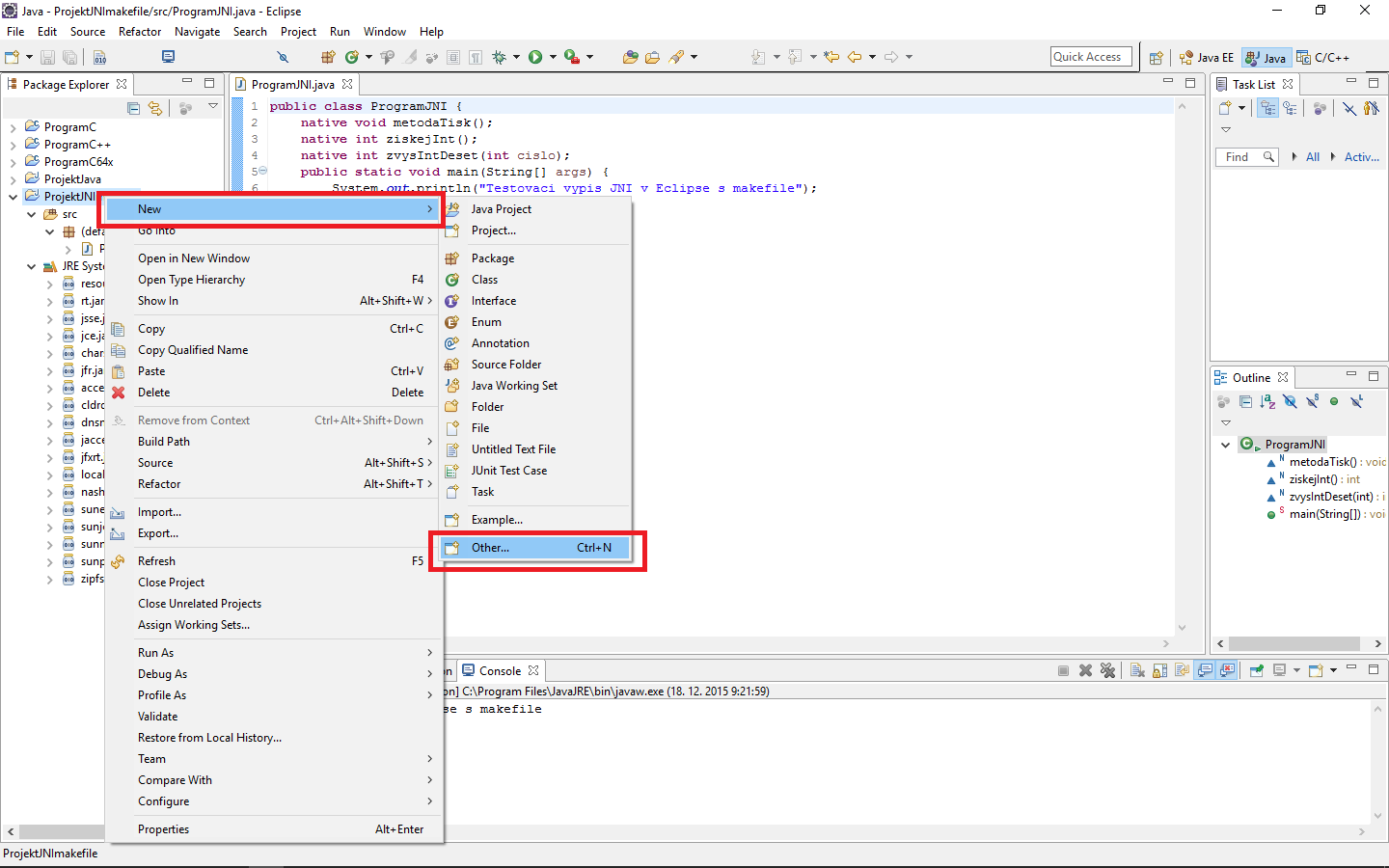The height and width of the screenshot is (868, 1389).
Task: Collapse All in Package Explorer
Action: click(x=134, y=108)
